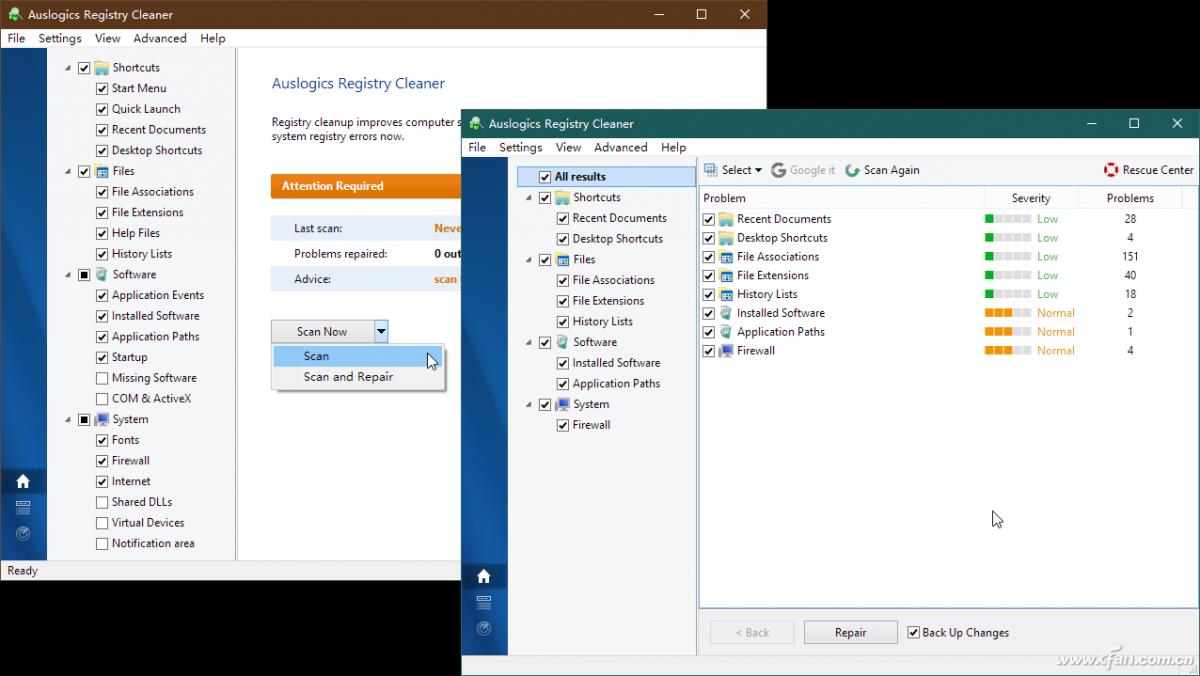Click Recent Documents low severity bar
Image resolution: width=1200 pixels, height=676 pixels.
(1008, 219)
